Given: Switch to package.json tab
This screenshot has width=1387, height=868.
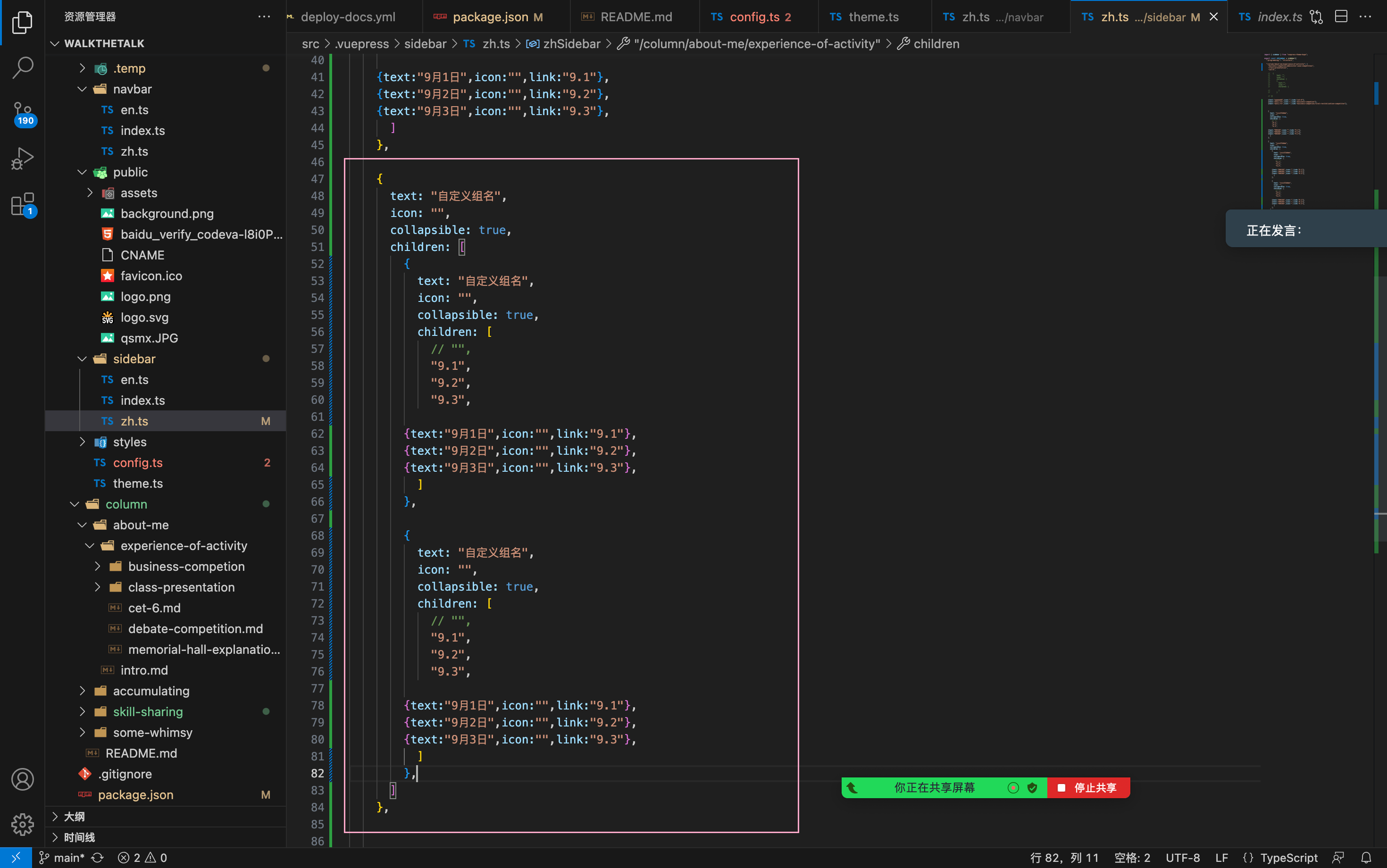Looking at the screenshot, I should pyautogui.click(x=497, y=17).
